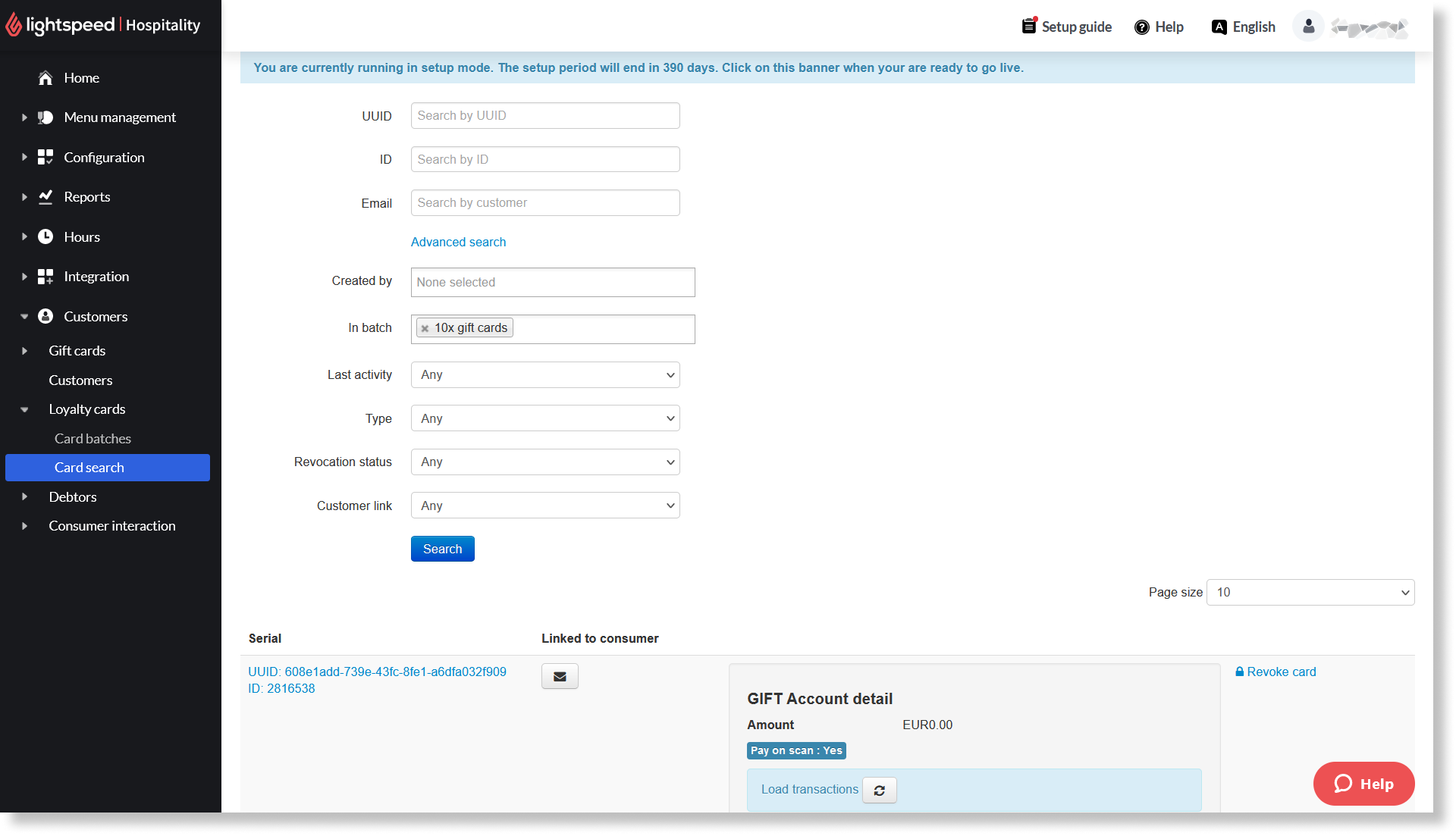Expand the Debtors submenu arrow
The image size is (1456, 836).
24,497
